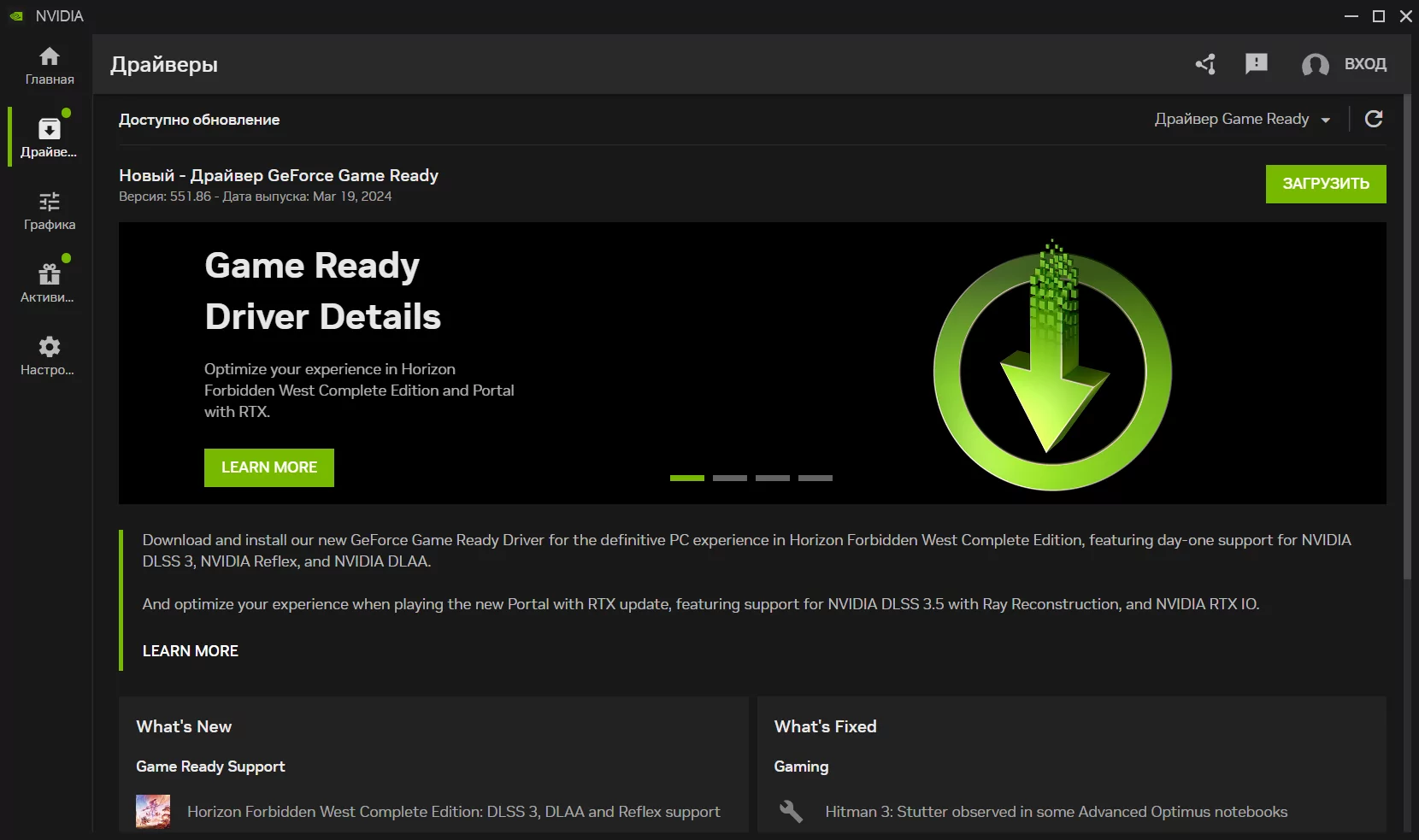Click the 'Gaming' subheading under What's Fixed
Image resolution: width=1419 pixels, height=840 pixels.
coord(801,767)
